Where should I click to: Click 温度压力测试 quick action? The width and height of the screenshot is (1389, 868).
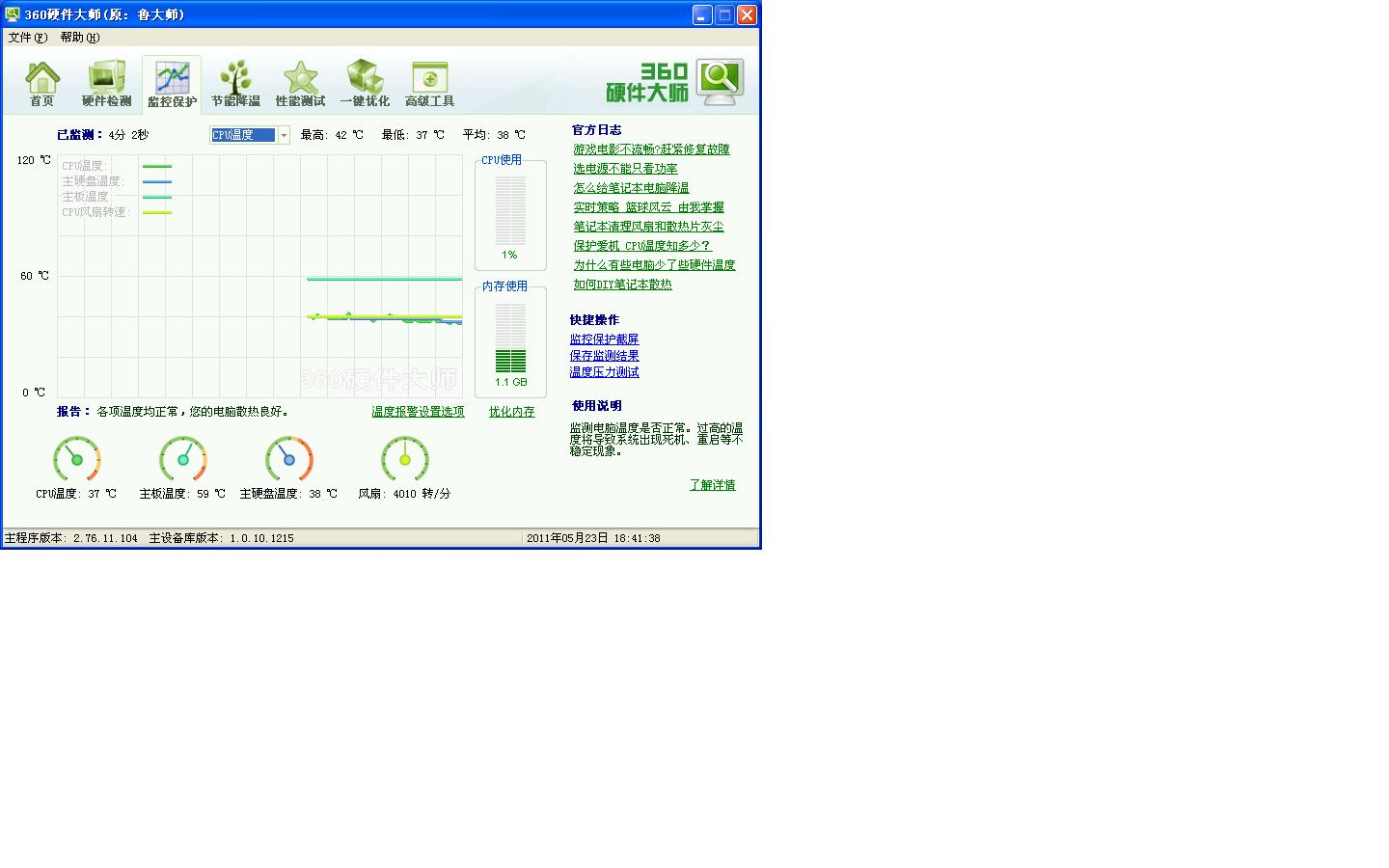click(604, 372)
